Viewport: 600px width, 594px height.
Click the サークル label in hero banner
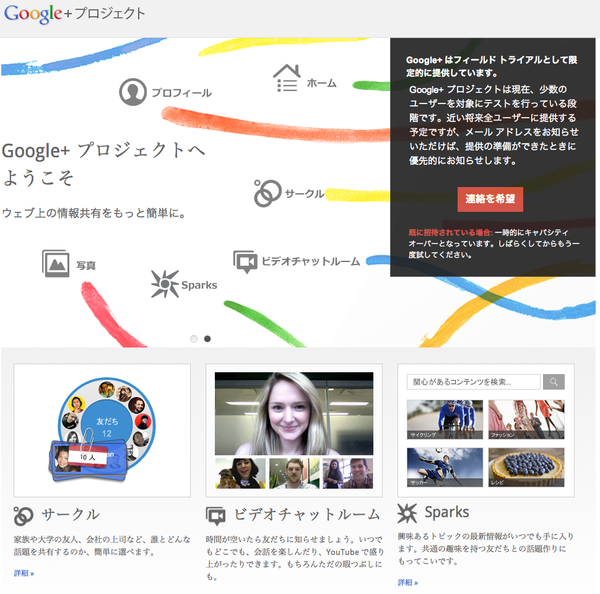pos(305,194)
